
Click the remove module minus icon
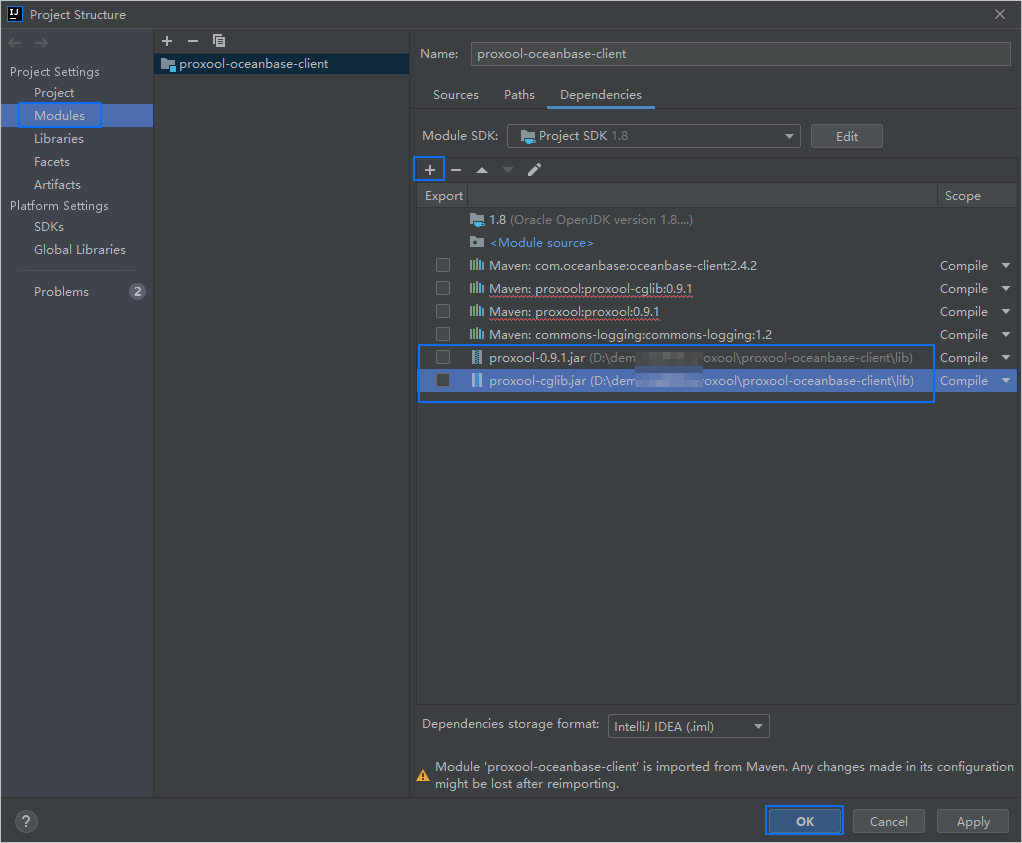pyautogui.click(x=193, y=41)
